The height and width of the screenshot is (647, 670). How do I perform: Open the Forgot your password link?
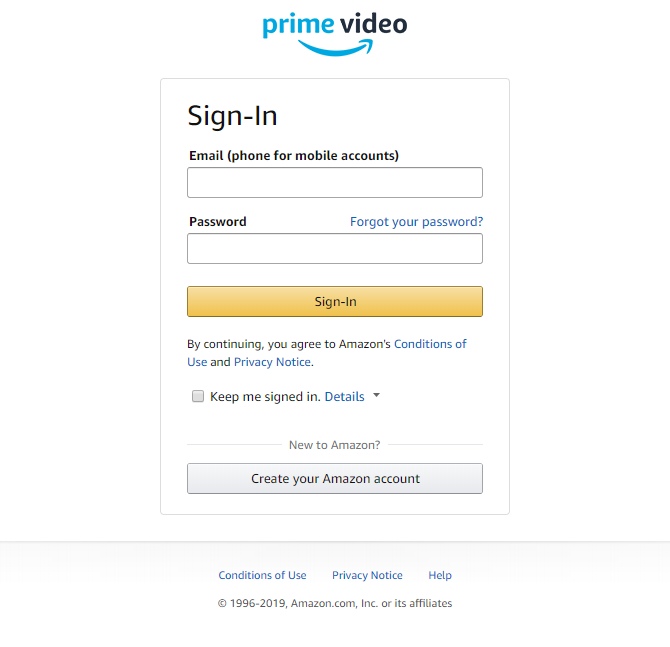coord(416,222)
